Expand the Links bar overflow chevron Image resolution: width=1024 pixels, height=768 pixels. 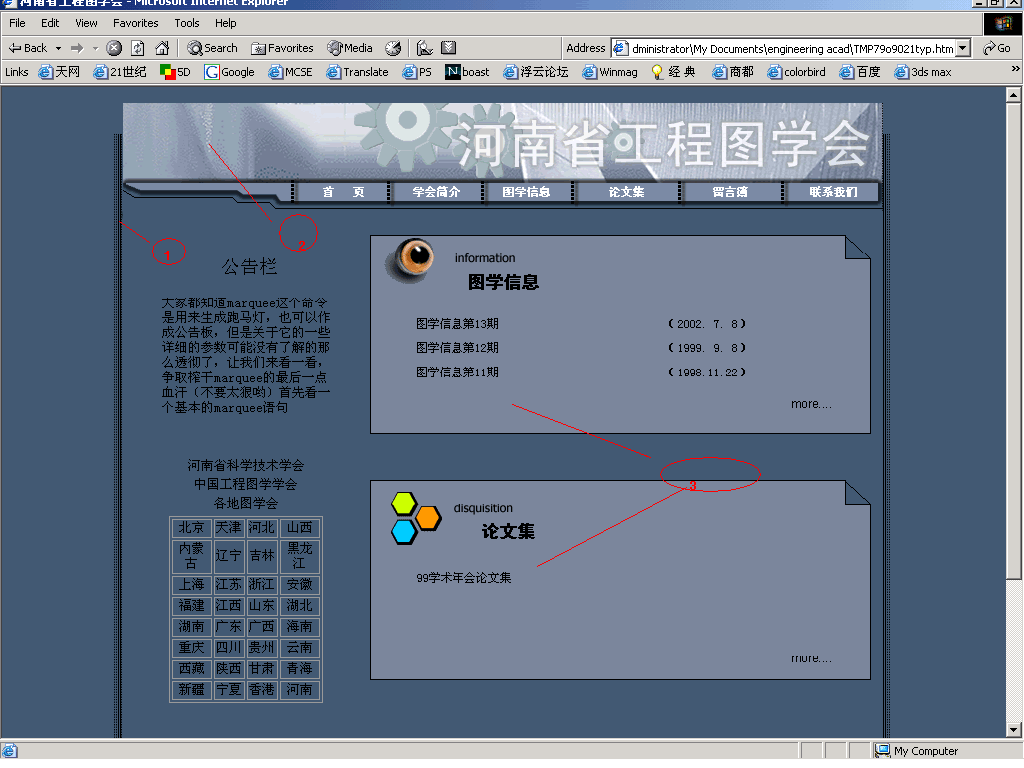point(1015,70)
